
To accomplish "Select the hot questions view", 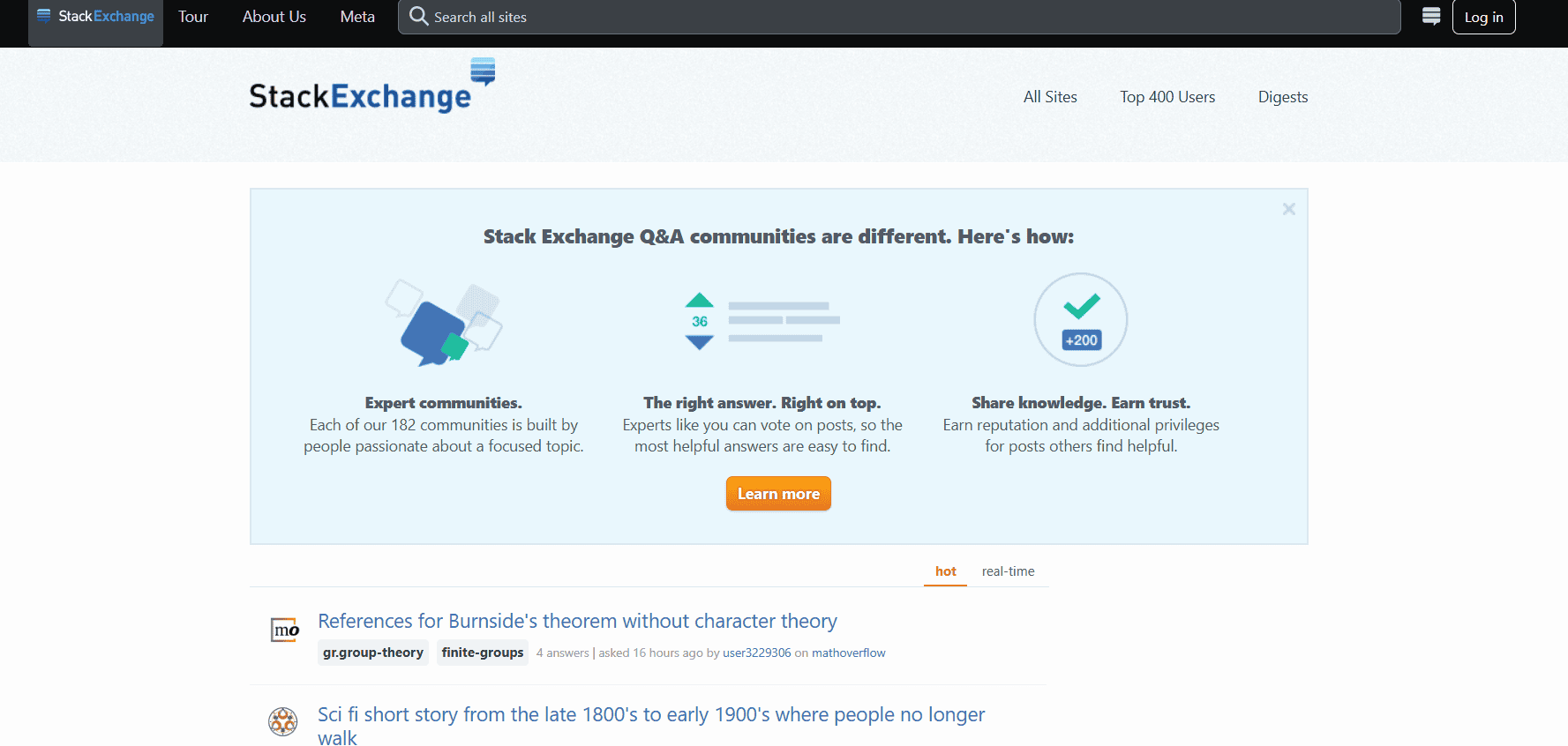I will [x=945, y=571].
